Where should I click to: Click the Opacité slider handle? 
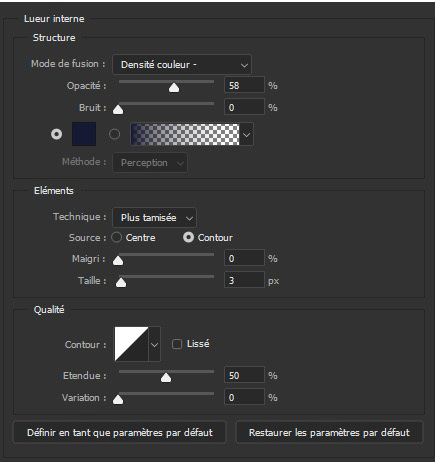(174, 88)
